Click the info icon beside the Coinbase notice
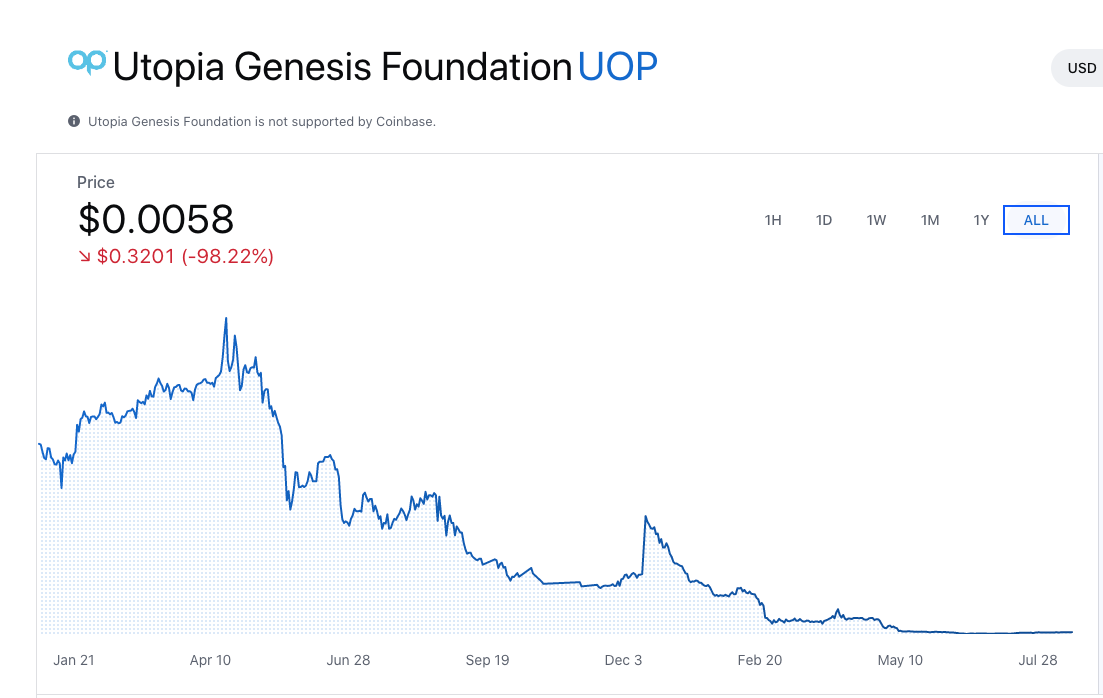This screenshot has height=698, width=1103. (x=72, y=121)
